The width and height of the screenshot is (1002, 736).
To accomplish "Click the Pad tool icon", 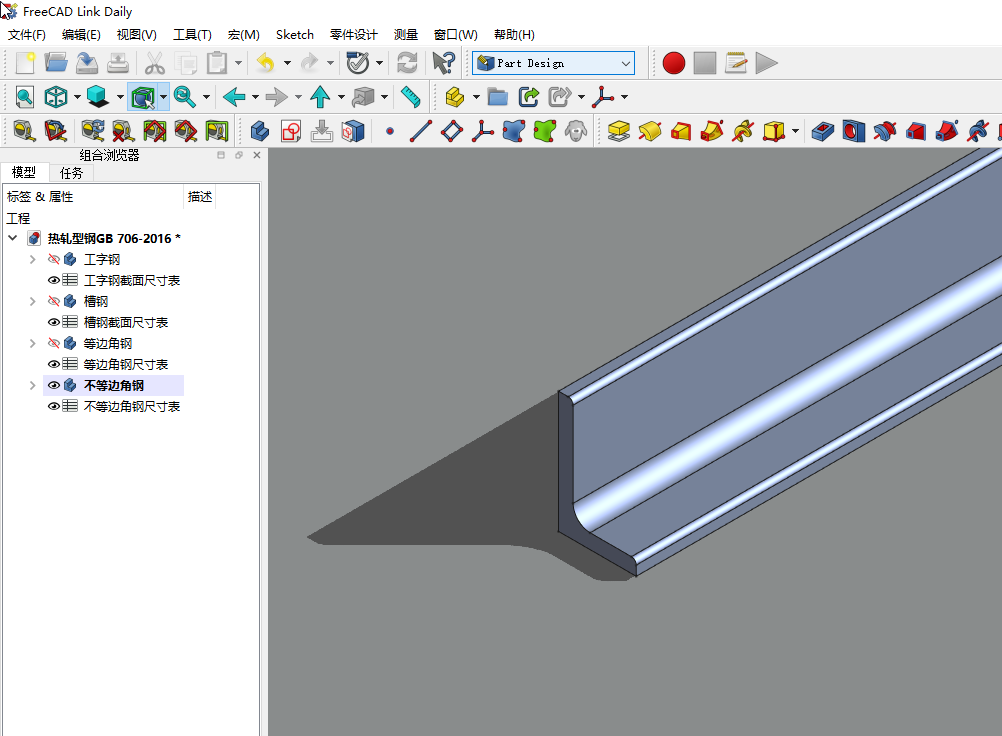I will 619,131.
